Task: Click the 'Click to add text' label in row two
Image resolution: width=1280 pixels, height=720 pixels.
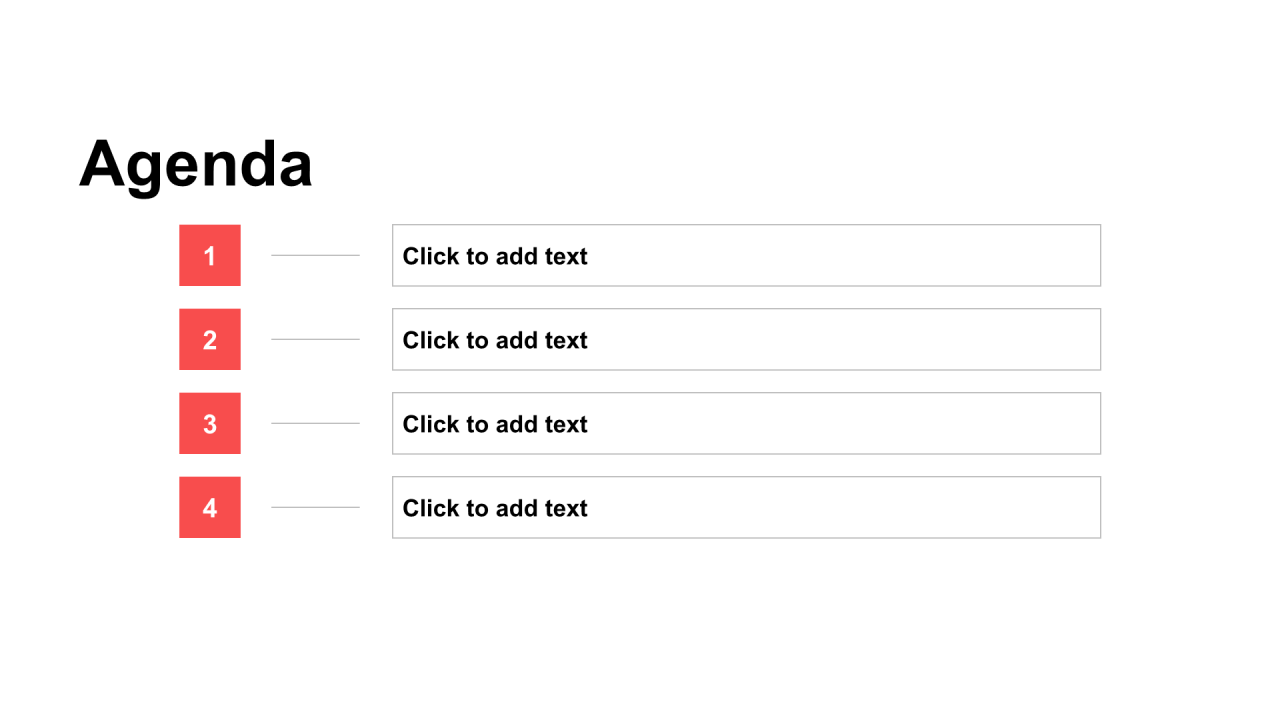Action: pos(495,340)
